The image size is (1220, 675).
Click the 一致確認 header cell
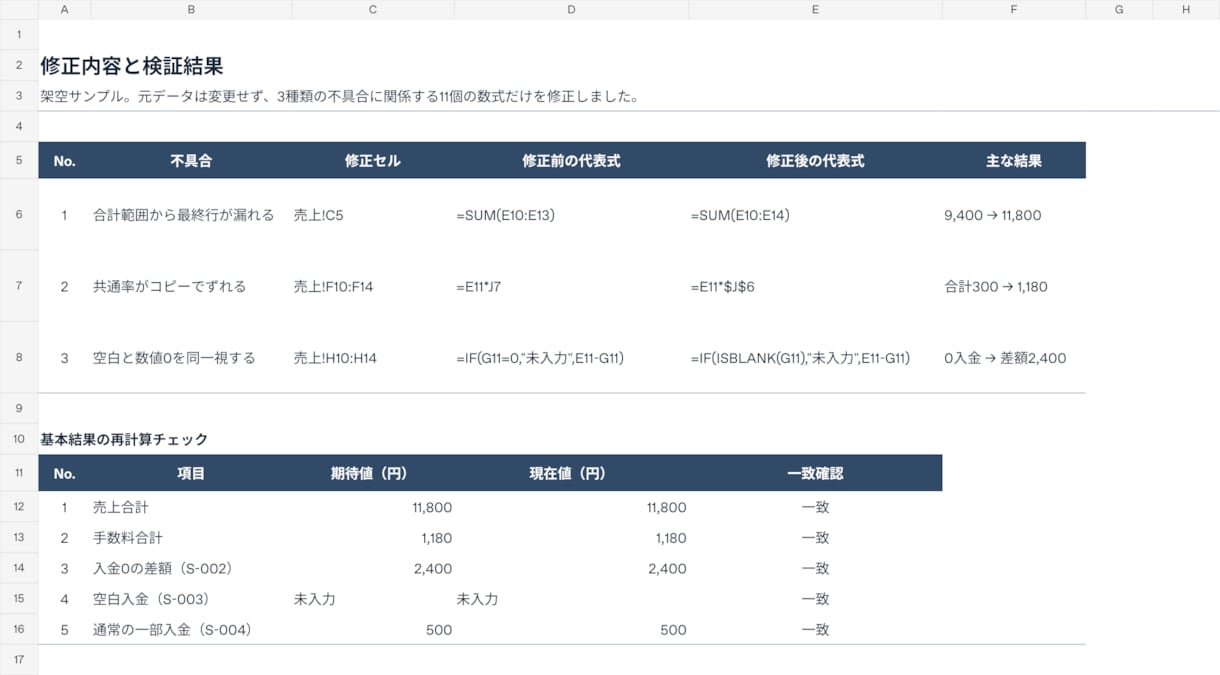(815, 473)
